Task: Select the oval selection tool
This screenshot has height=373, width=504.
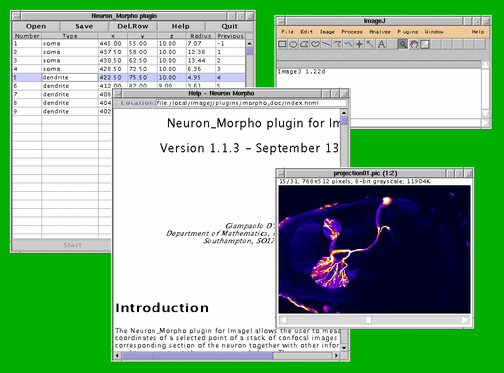Action: pos(293,44)
